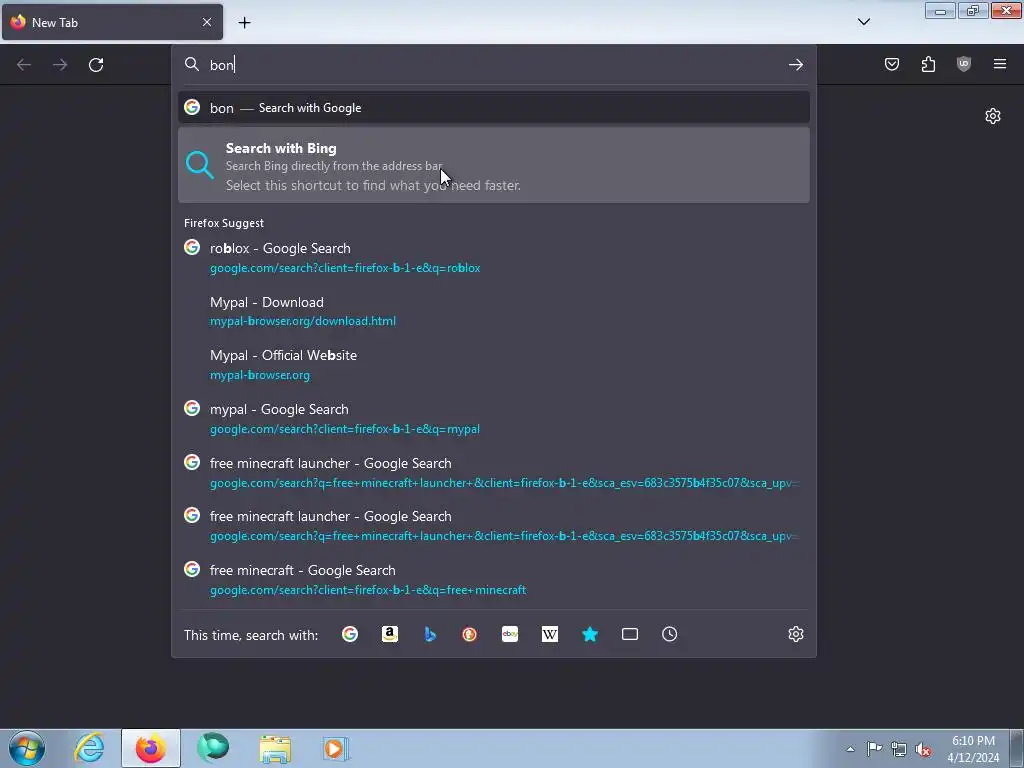This screenshot has width=1024, height=768.
Task: Open the uBlock Origin shield icon
Action: point(964,64)
